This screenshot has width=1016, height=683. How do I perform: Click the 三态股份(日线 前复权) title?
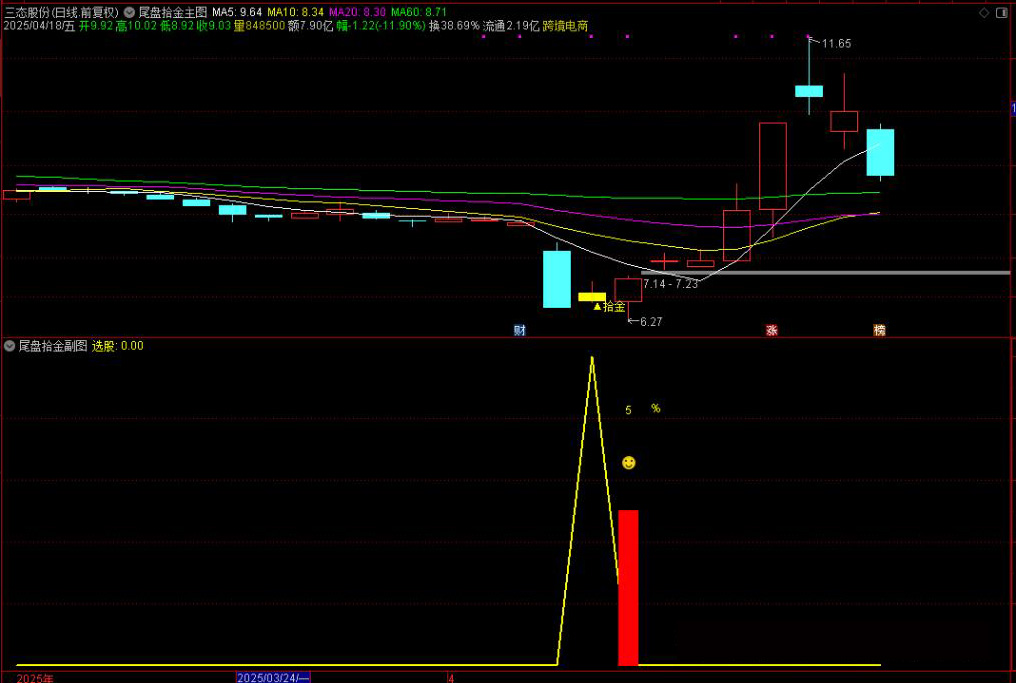61,12
